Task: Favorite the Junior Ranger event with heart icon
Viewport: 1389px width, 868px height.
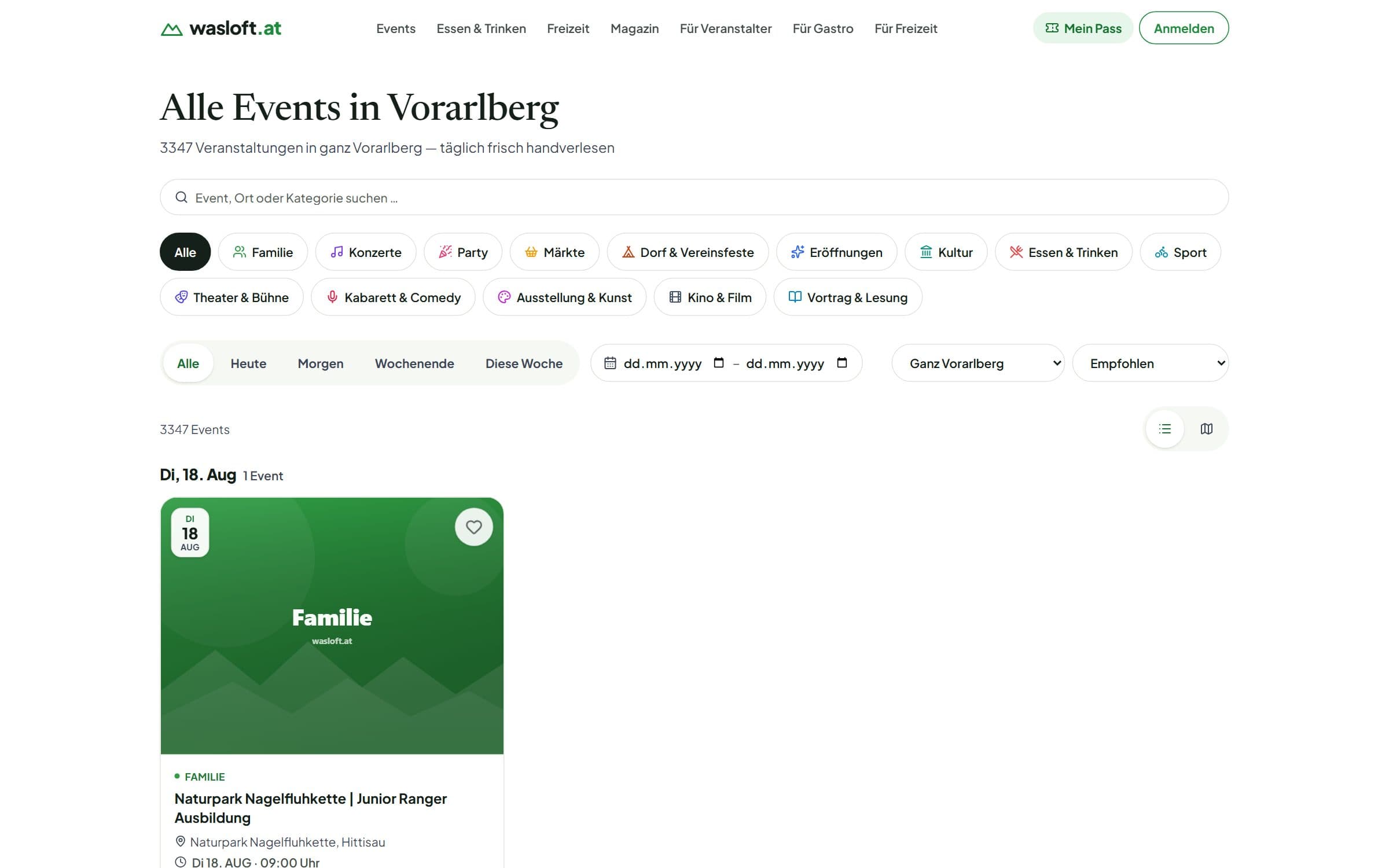Action: [473, 527]
